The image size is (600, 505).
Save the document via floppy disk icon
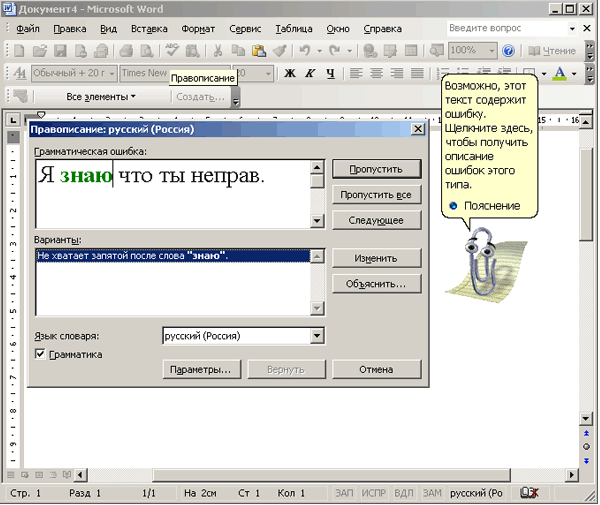point(60,50)
